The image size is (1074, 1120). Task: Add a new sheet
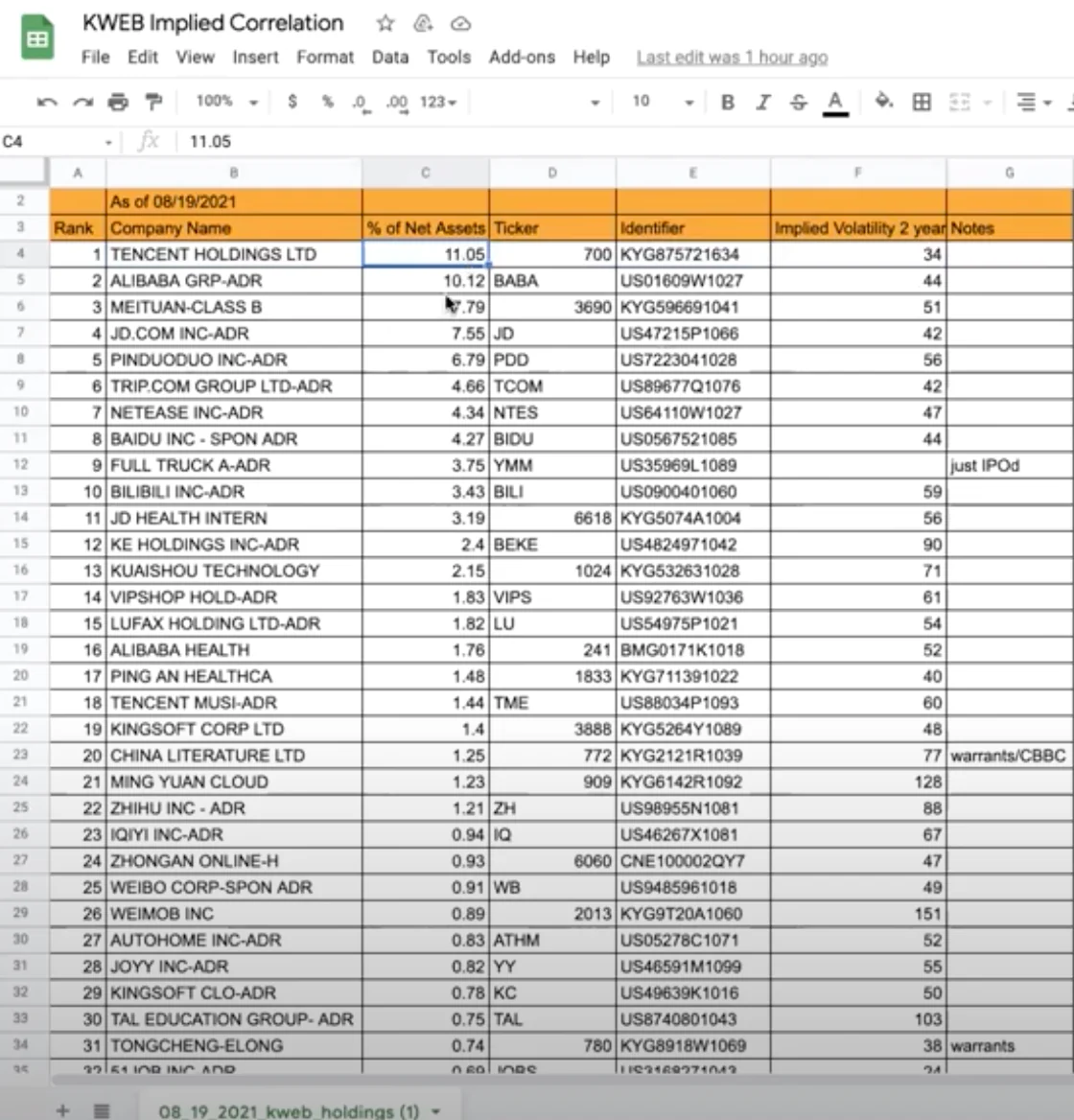click(63, 1110)
